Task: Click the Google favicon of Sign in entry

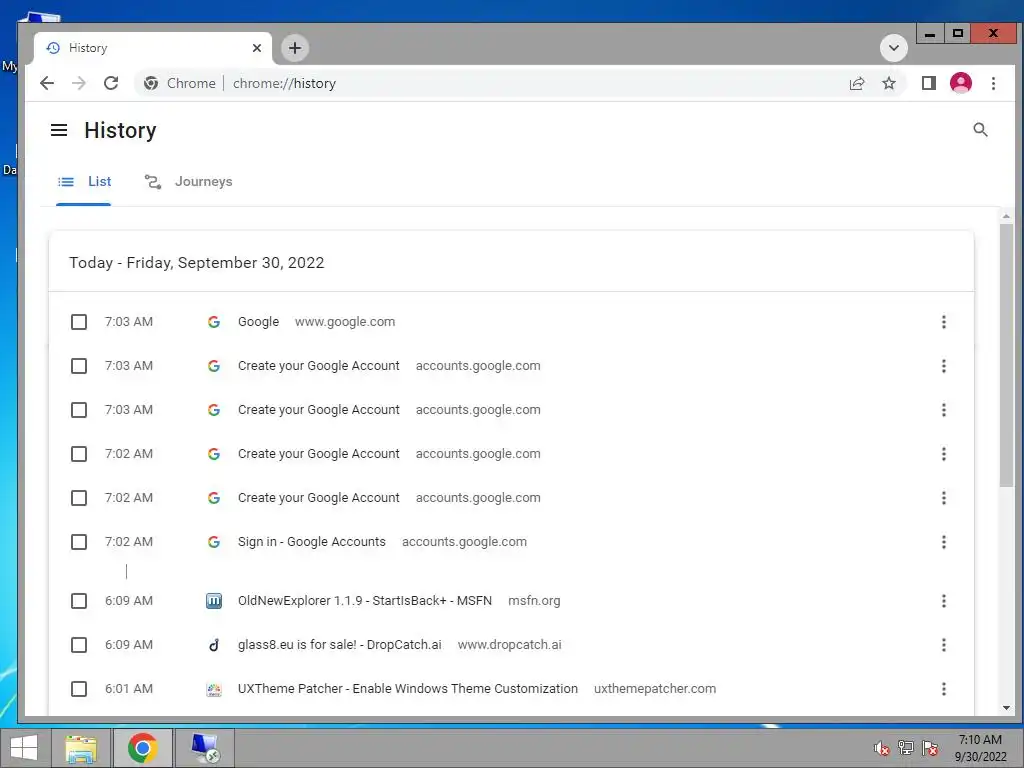Action: coord(214,542)
